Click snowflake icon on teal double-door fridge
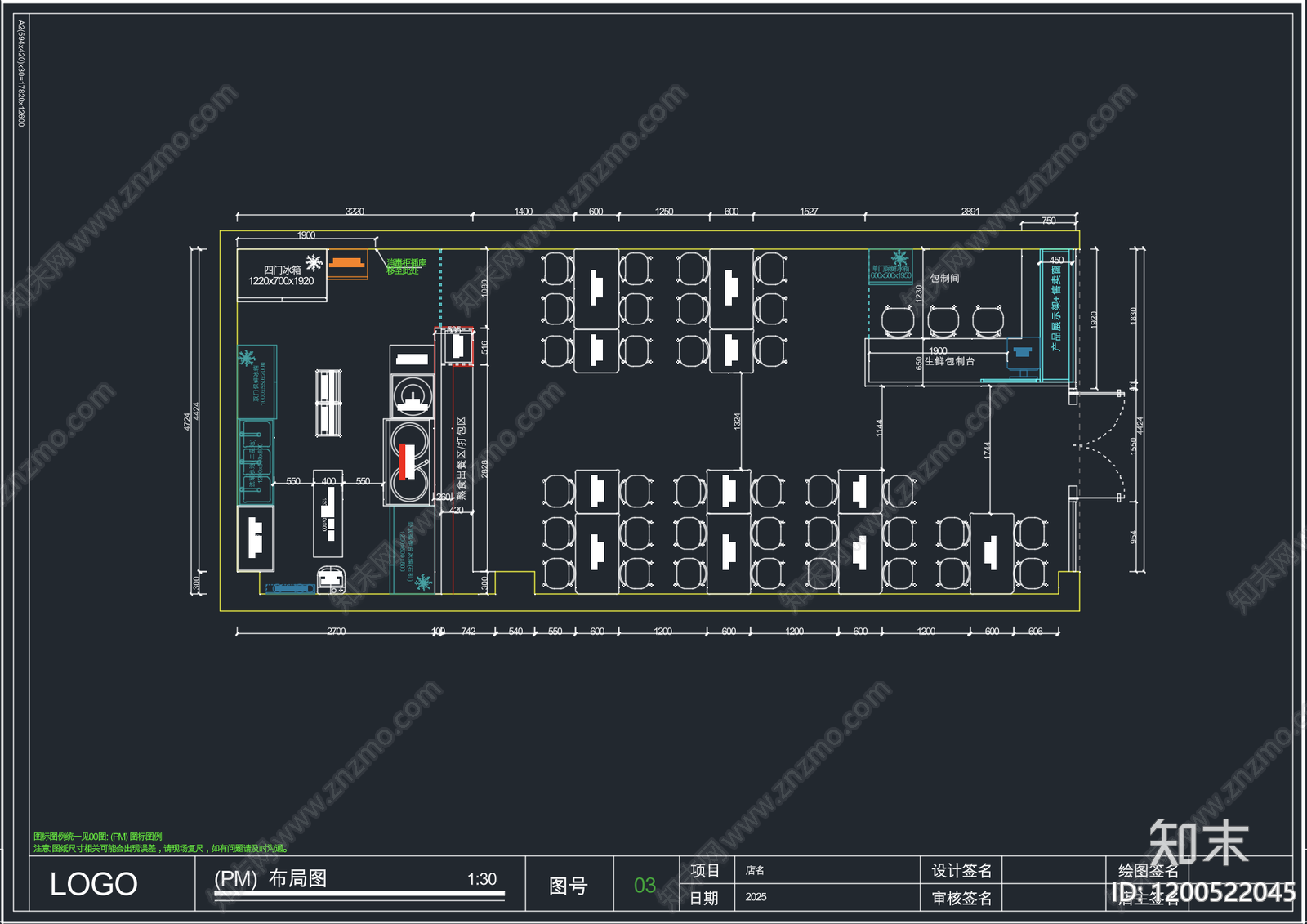This screenshot has width=1307, height=924. (245, 357)
